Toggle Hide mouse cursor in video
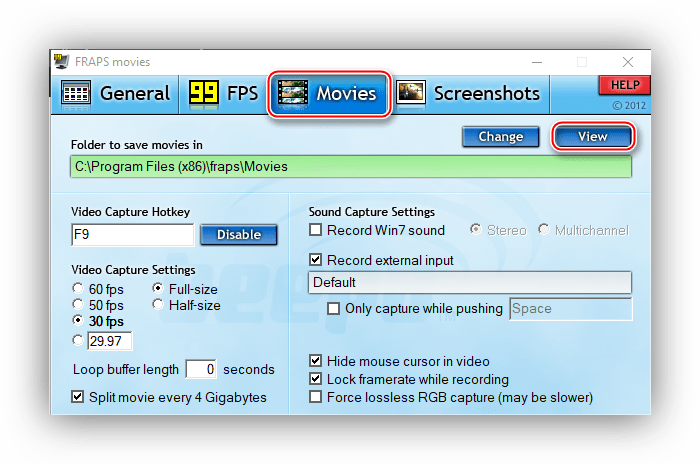This screenshot has height=464, width=700. pos(400,361)
